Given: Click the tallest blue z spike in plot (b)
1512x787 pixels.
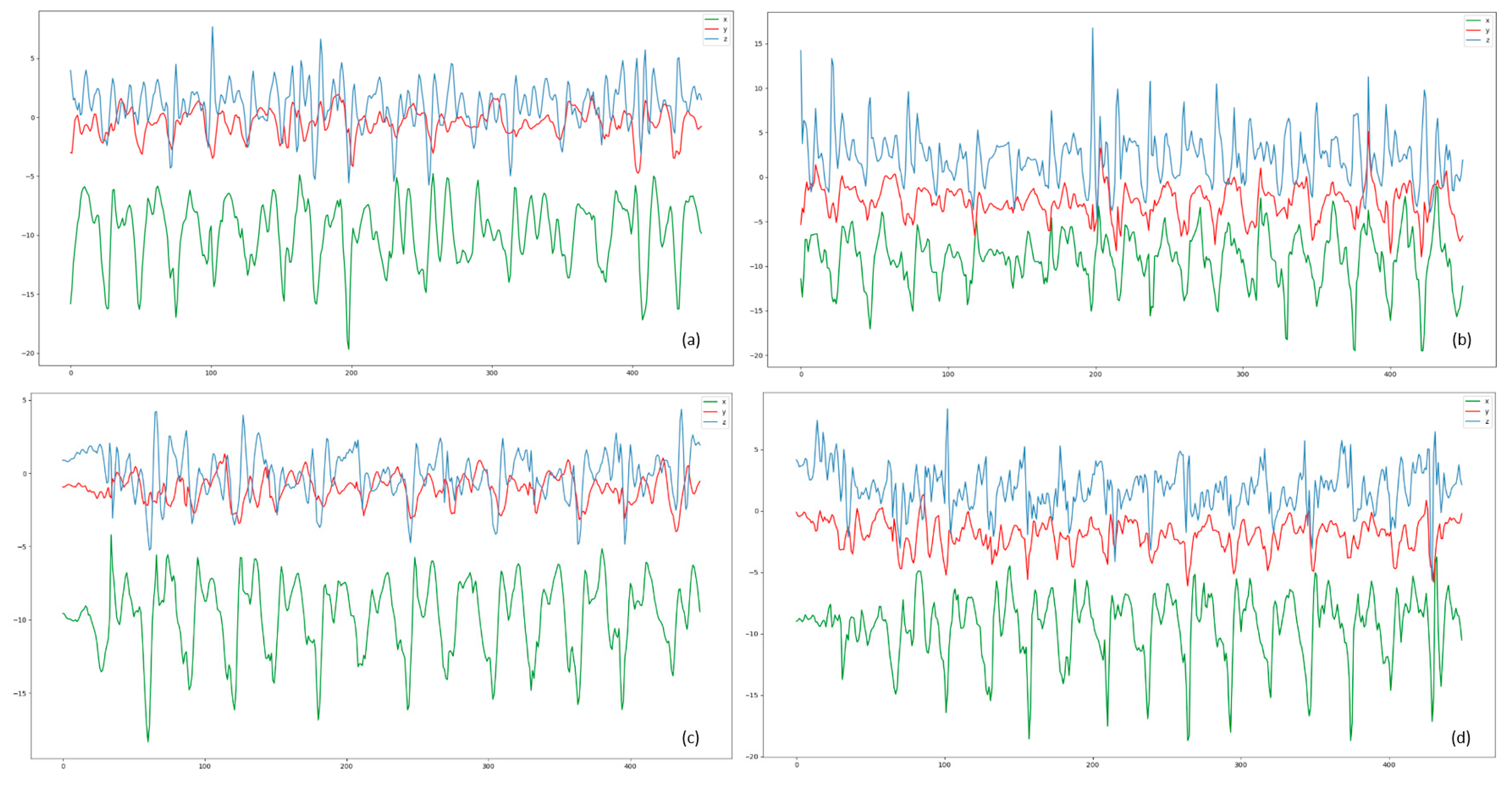Looking at the screenshot, I should 1092,29.
